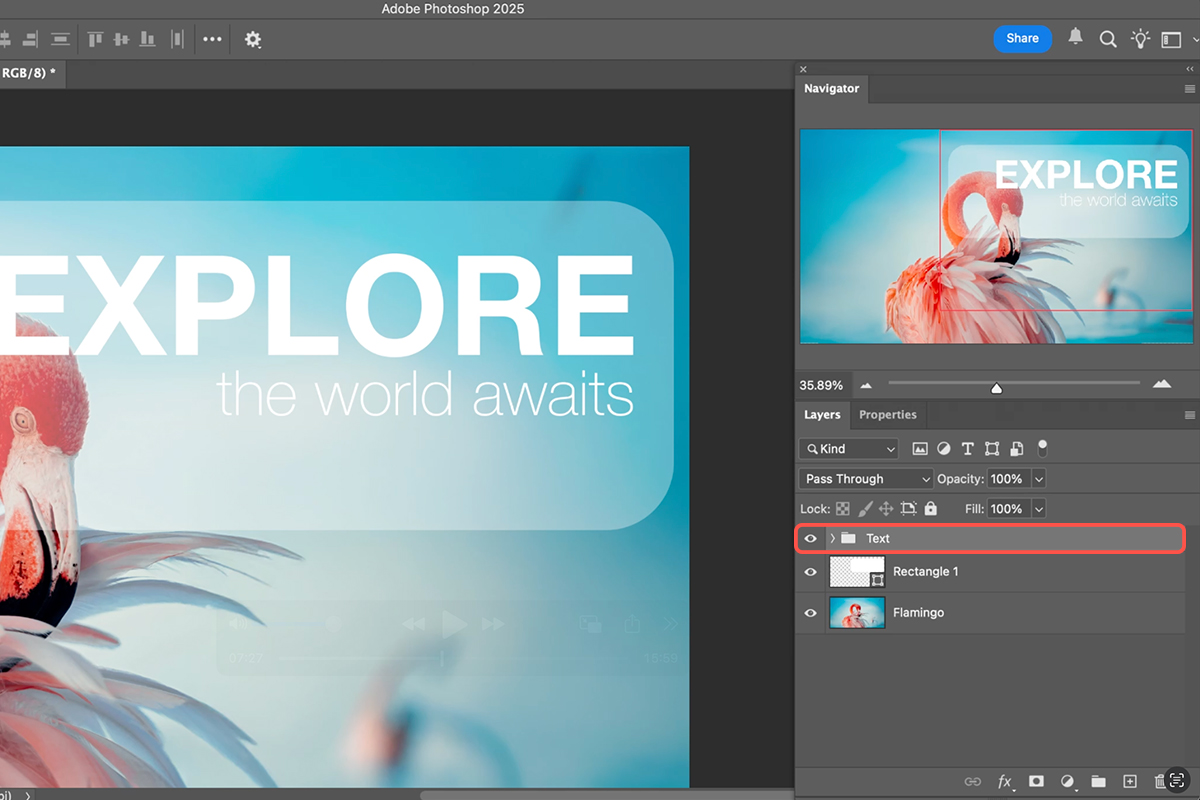Click the blue Share button

tap(1022, 38)
